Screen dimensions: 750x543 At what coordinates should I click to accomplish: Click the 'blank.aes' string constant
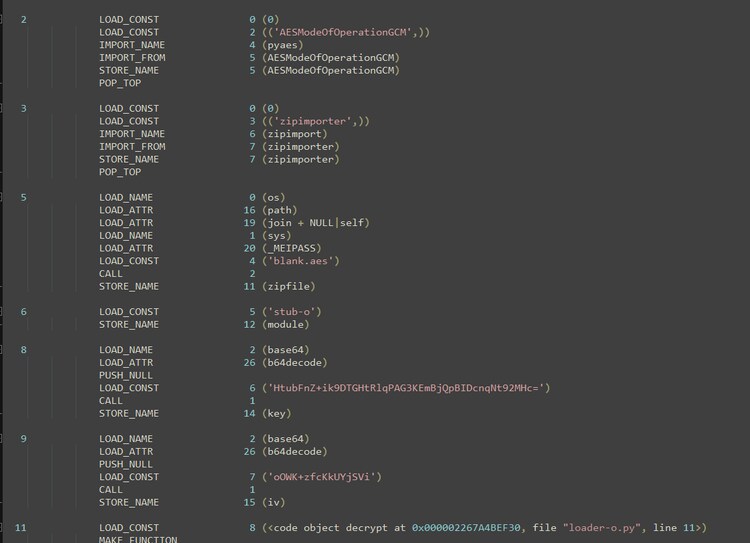pyautogui.click(x=300, y=261)
